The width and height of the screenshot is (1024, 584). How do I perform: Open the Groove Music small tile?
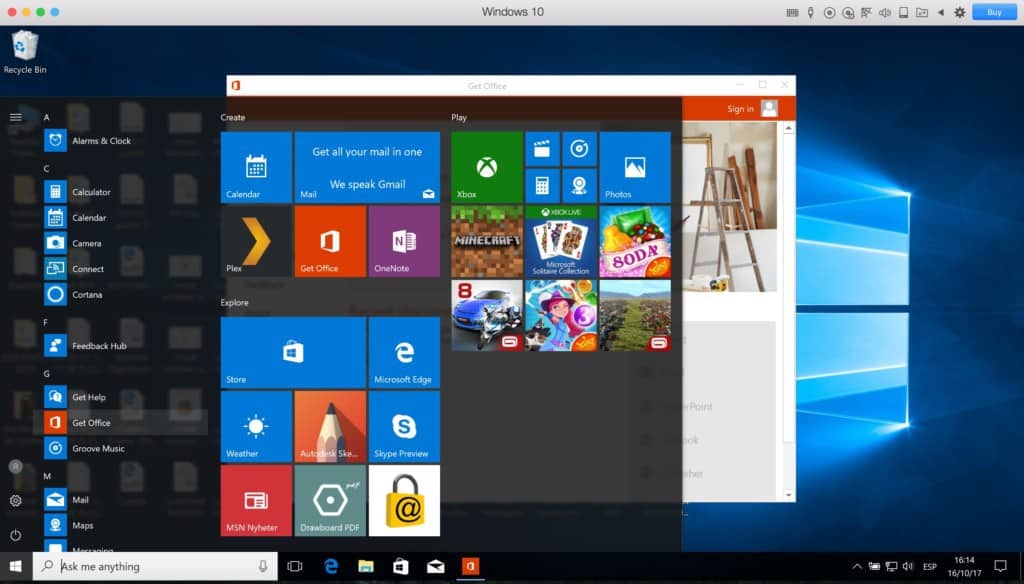579,149
